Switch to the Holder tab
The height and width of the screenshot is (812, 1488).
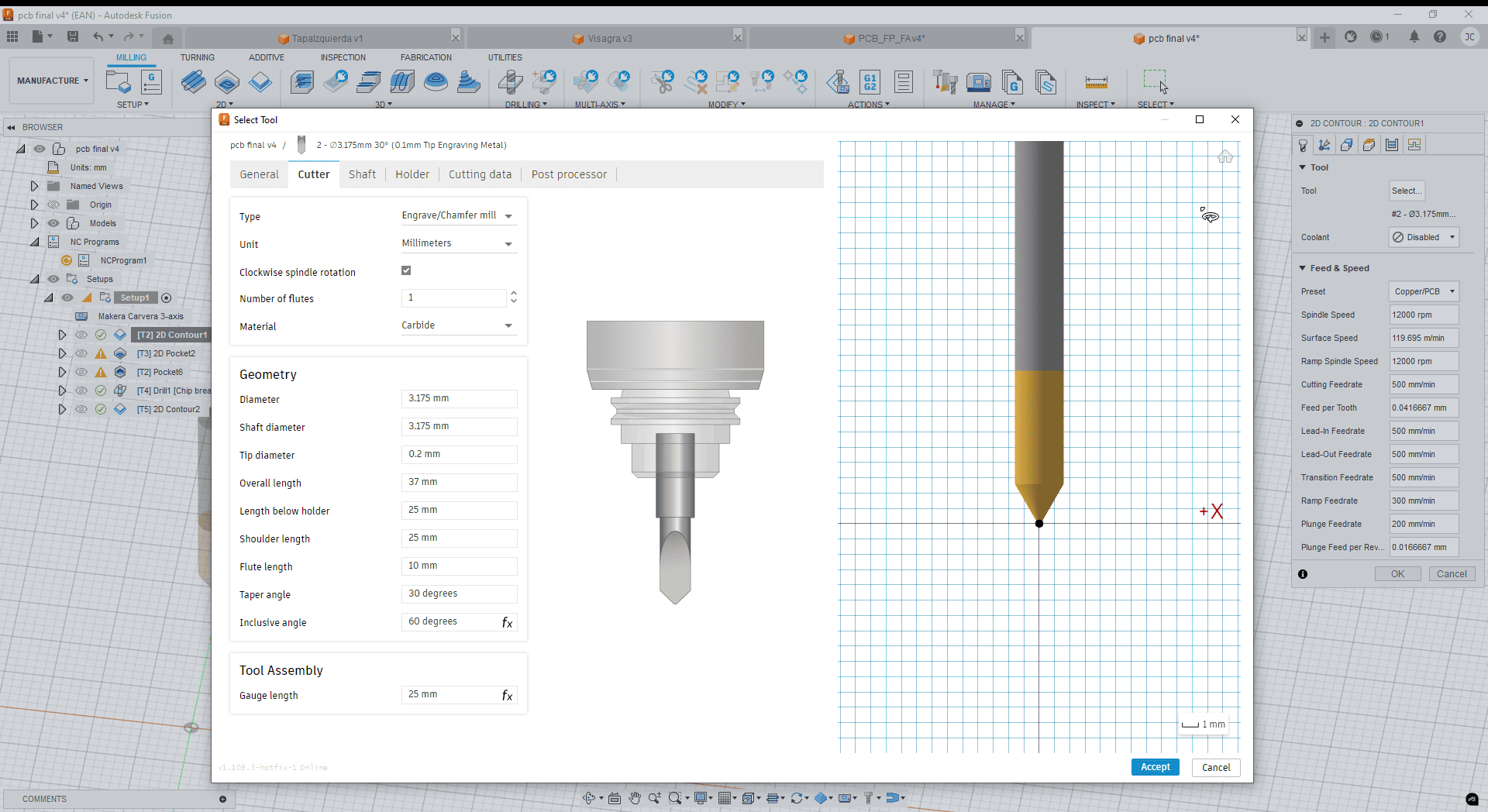(x=412, y=174)
